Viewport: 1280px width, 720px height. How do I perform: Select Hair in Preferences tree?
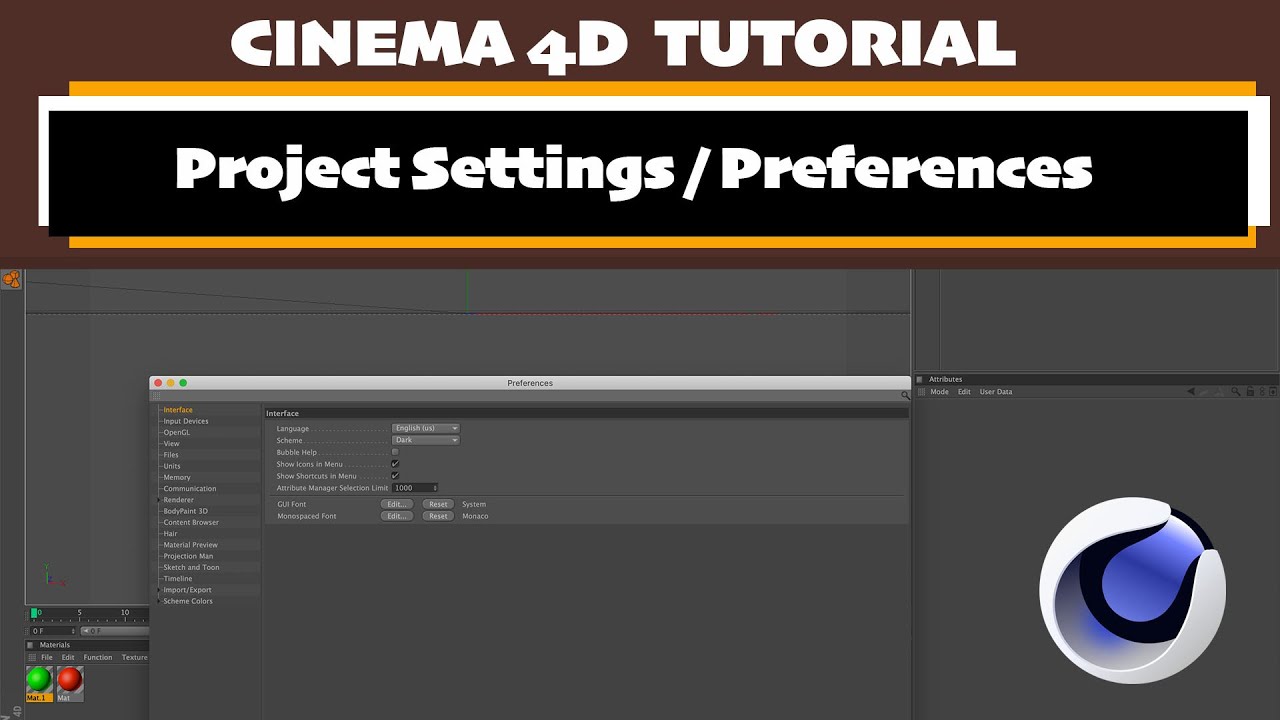tap(170, 534)
